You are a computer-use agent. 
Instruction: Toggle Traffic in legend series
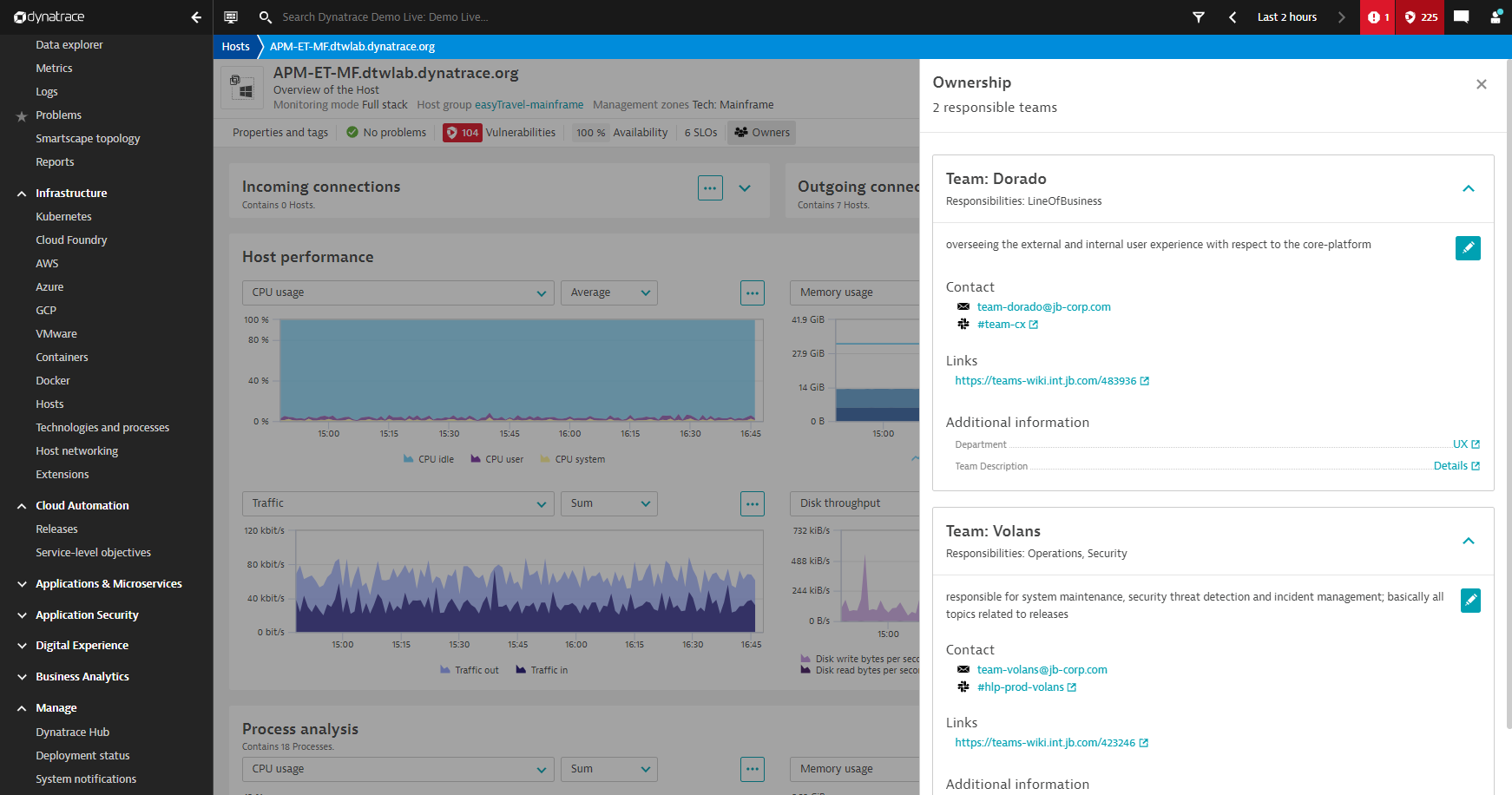tap(542, 670)
